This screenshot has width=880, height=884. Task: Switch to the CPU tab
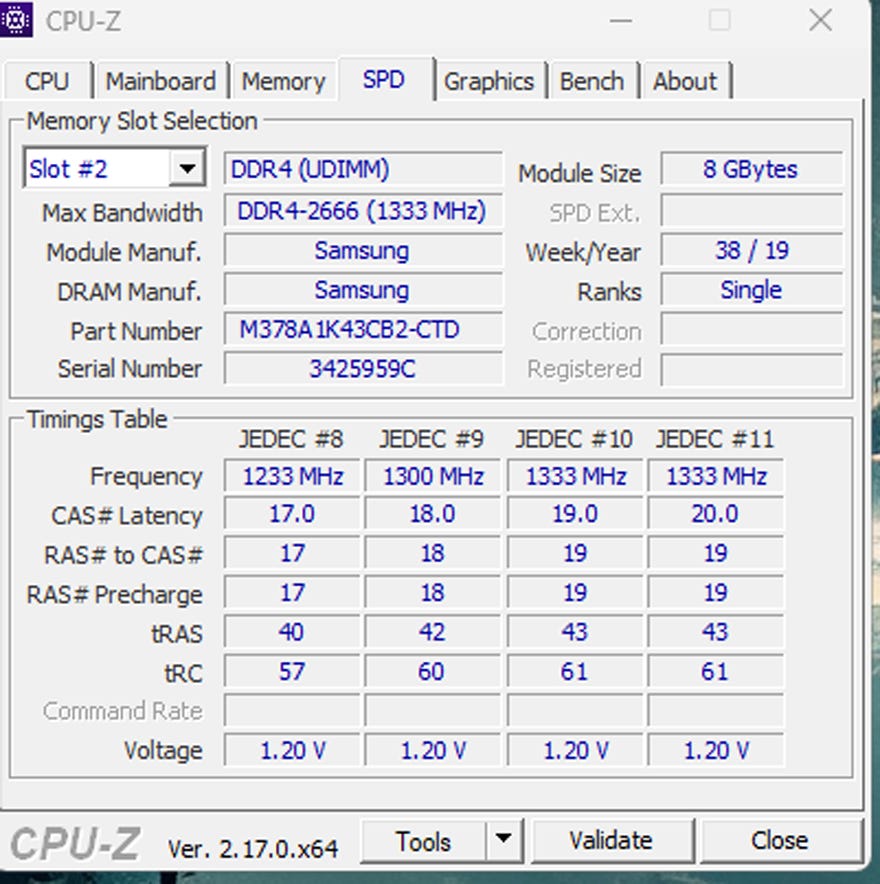click(47, 81)
